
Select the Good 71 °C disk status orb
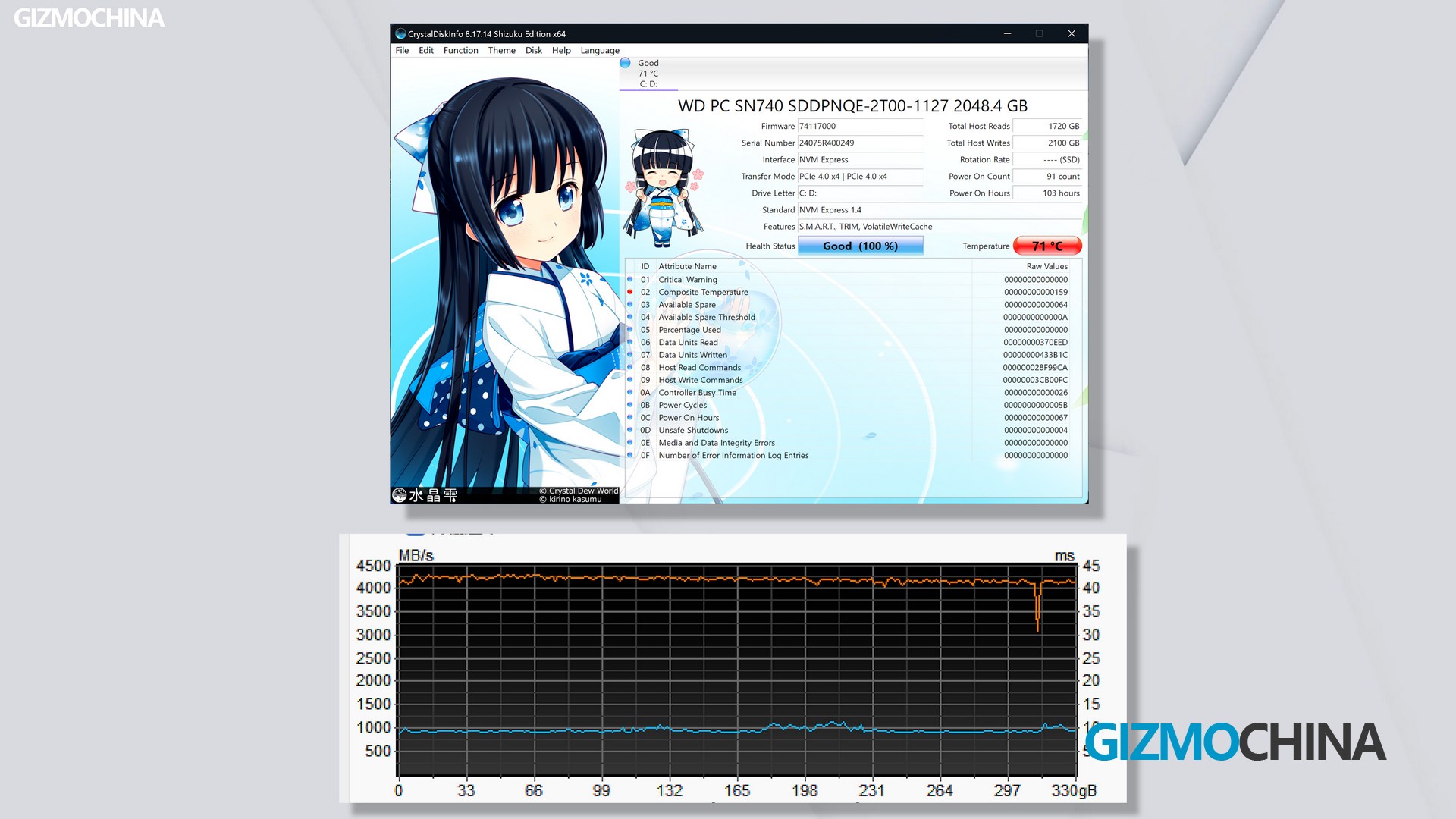coord(625,63)
